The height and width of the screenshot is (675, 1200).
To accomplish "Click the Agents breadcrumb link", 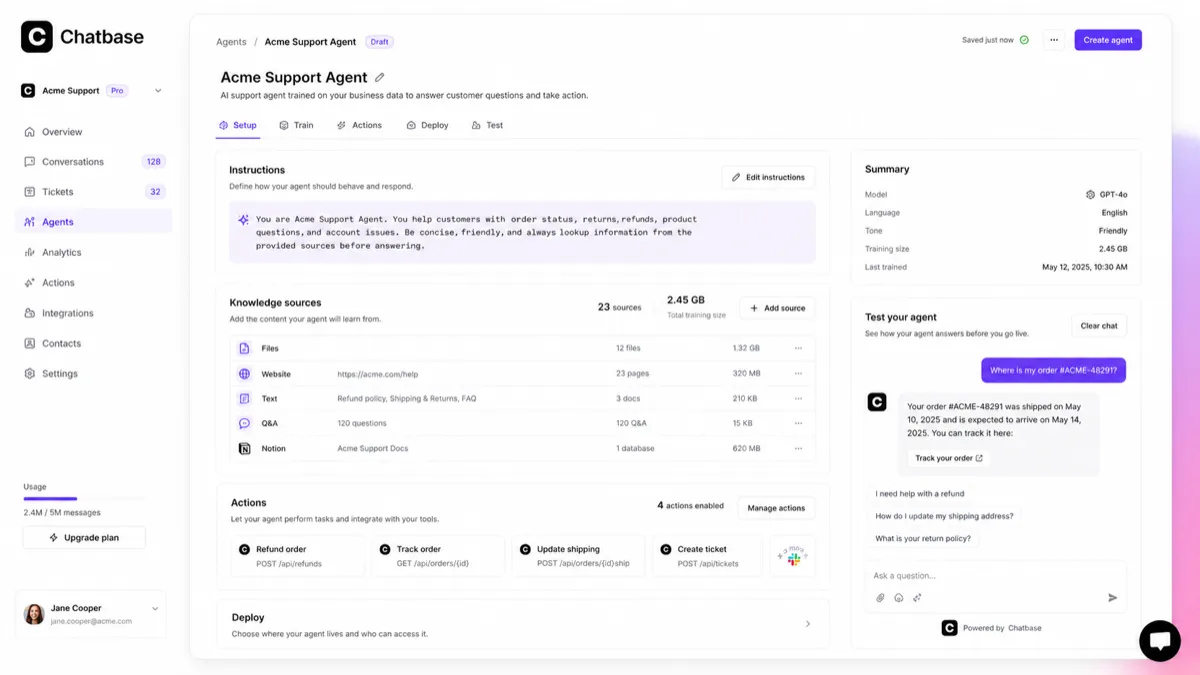I will (231, 42).
